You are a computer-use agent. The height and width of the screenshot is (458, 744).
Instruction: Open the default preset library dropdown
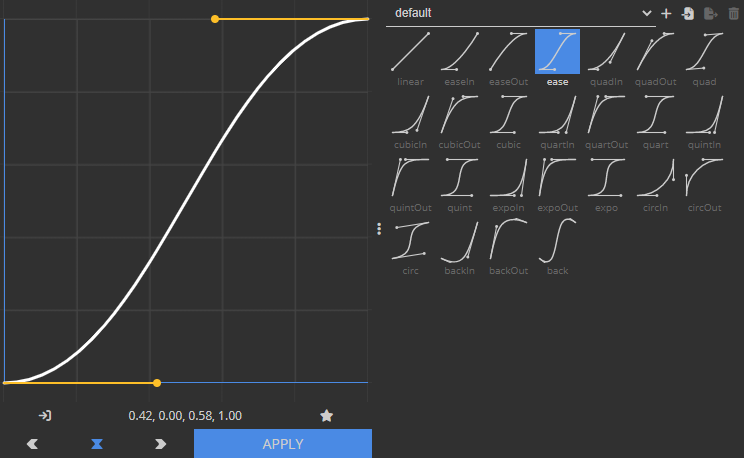521,13
